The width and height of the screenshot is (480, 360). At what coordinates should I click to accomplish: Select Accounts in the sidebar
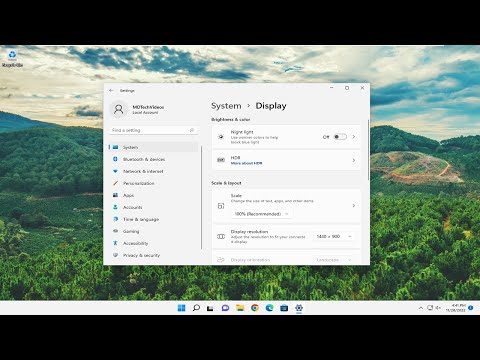click(153, 207)
